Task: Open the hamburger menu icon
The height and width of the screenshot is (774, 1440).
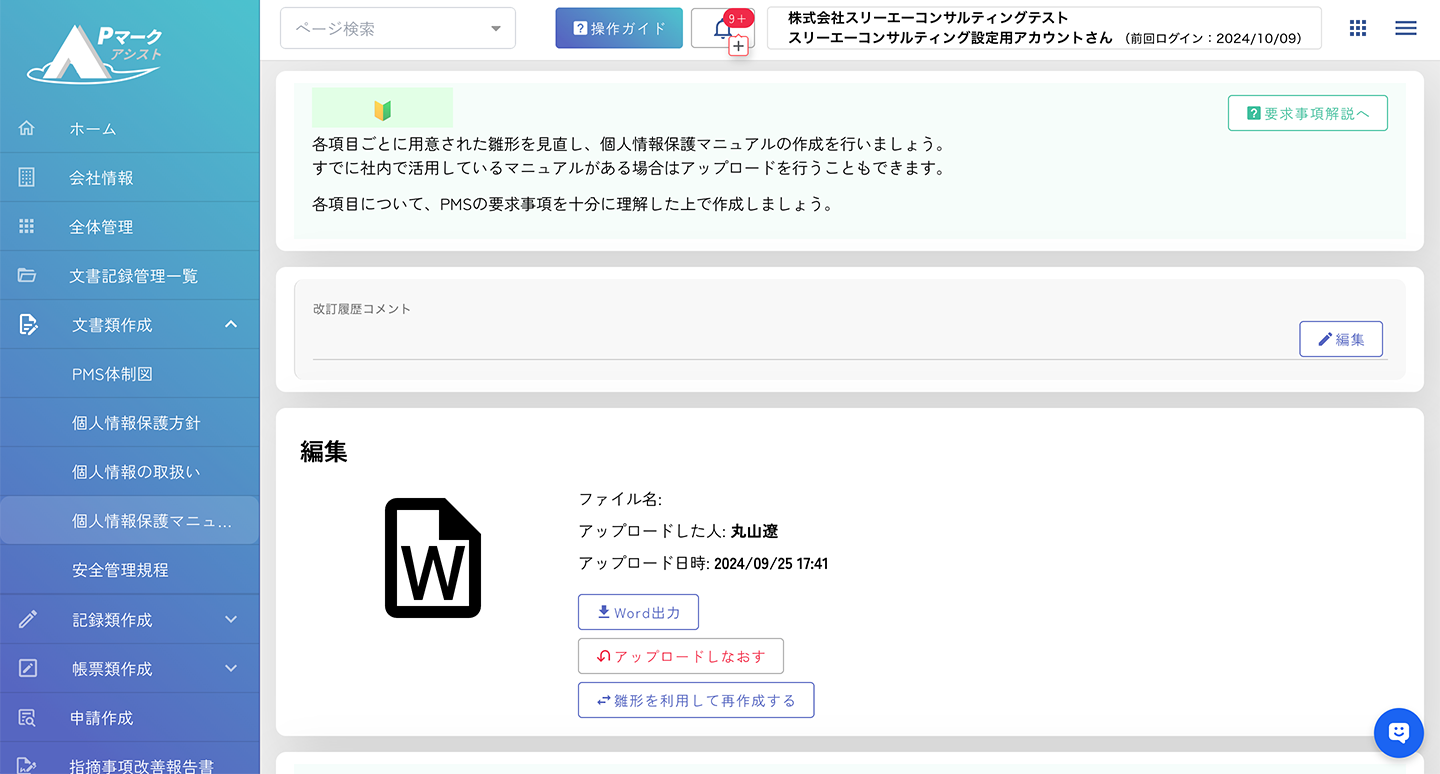Action: 1405,28
